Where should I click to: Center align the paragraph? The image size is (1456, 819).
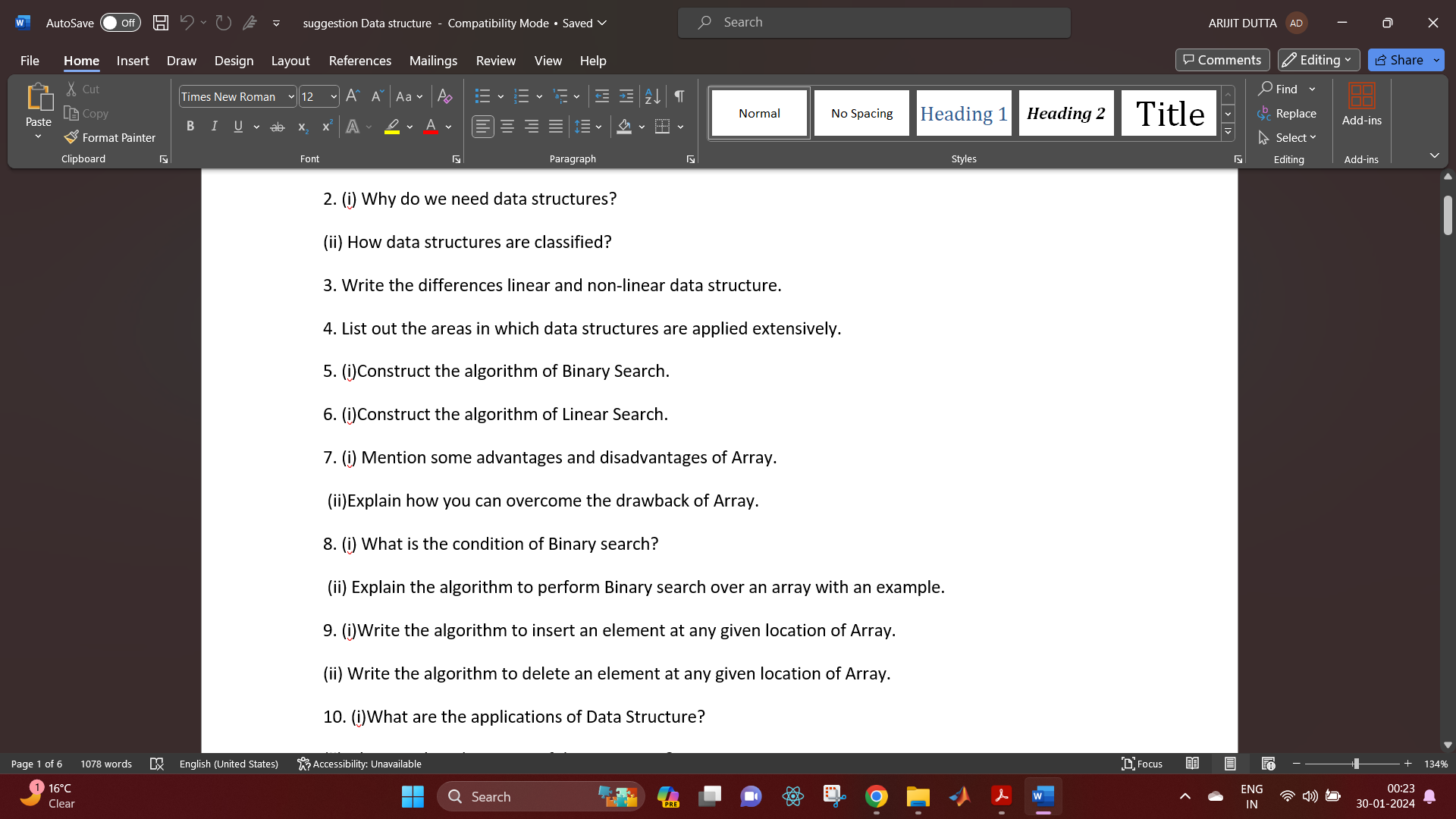pyautogui.click(x=507, y=126)
